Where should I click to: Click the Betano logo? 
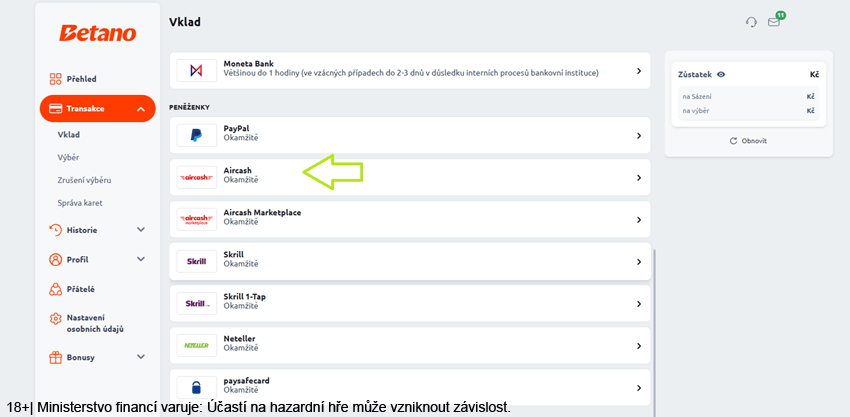point(98,34)
